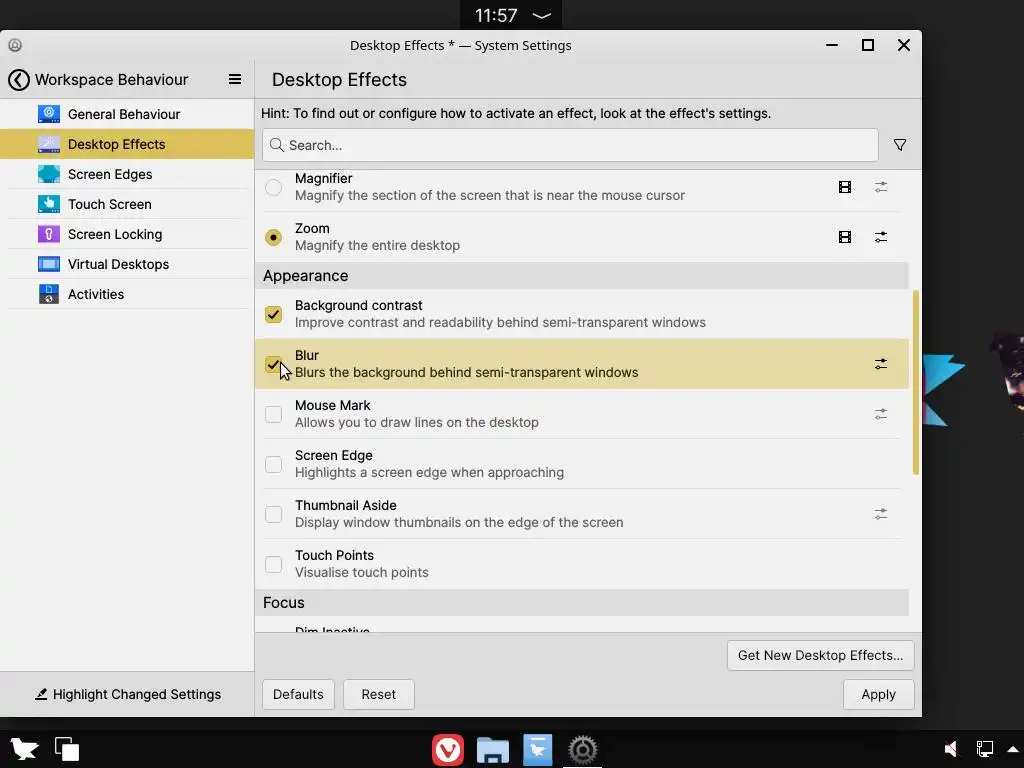Open Mouse Mark configuration icon
The width and height of the screenshot is (1024, 768).
[x=880, y=414]
